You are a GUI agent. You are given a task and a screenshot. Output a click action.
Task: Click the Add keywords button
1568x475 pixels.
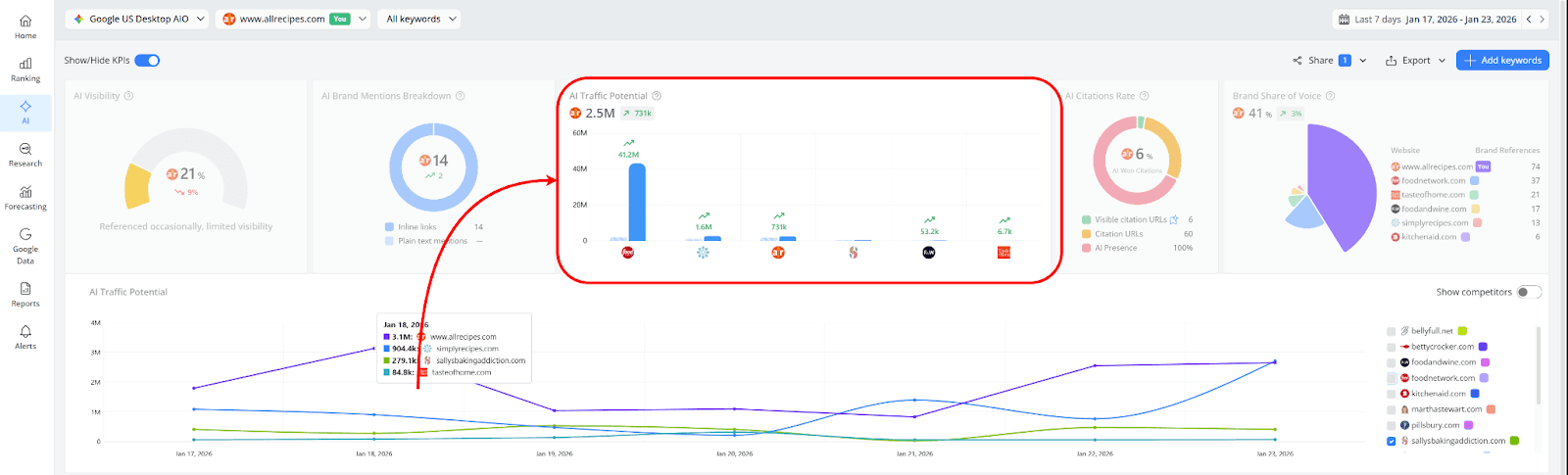click(1502, 61)
